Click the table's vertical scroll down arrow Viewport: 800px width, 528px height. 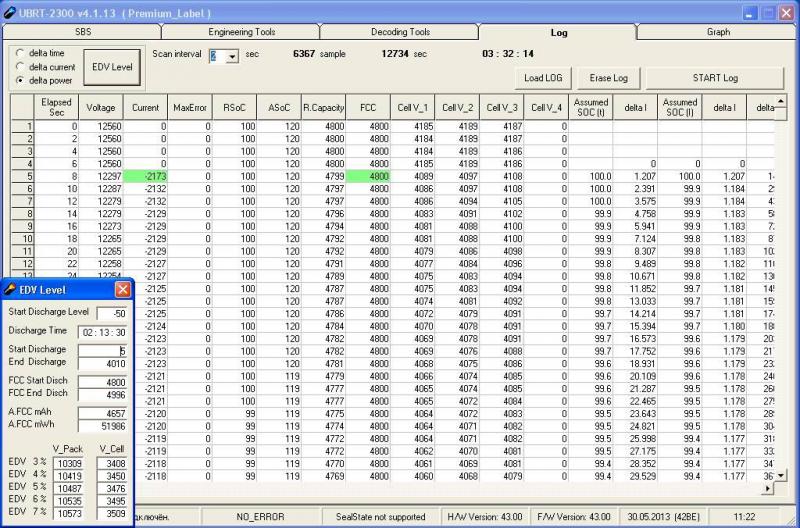[x=781, y=476]
